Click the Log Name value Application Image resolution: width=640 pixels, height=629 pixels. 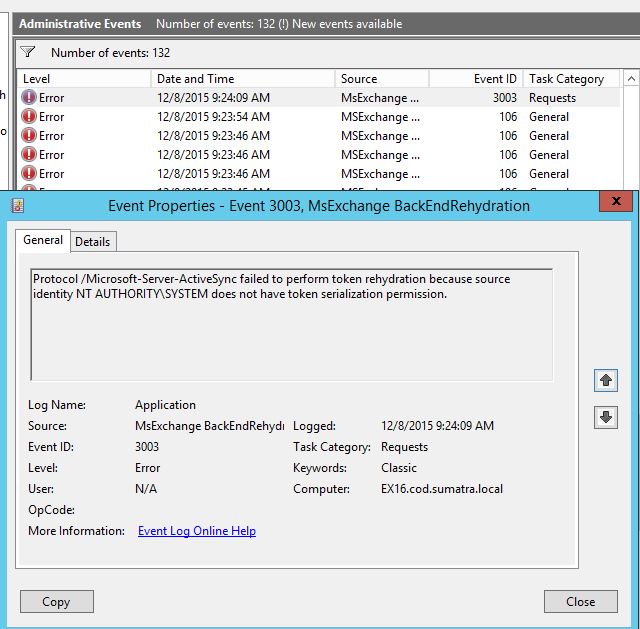165,405
